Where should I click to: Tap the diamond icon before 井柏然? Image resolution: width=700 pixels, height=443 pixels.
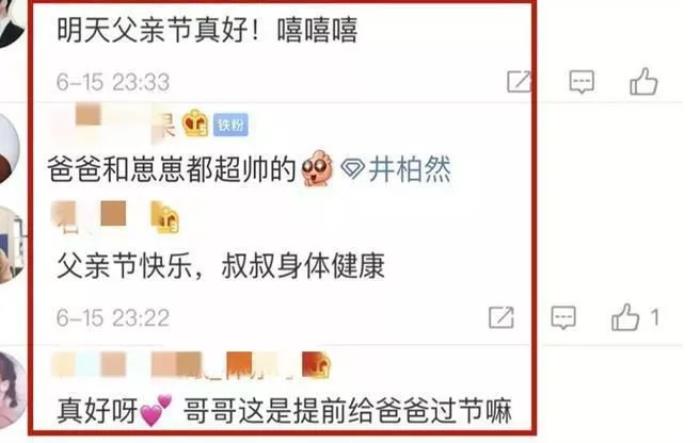point(353,170)
